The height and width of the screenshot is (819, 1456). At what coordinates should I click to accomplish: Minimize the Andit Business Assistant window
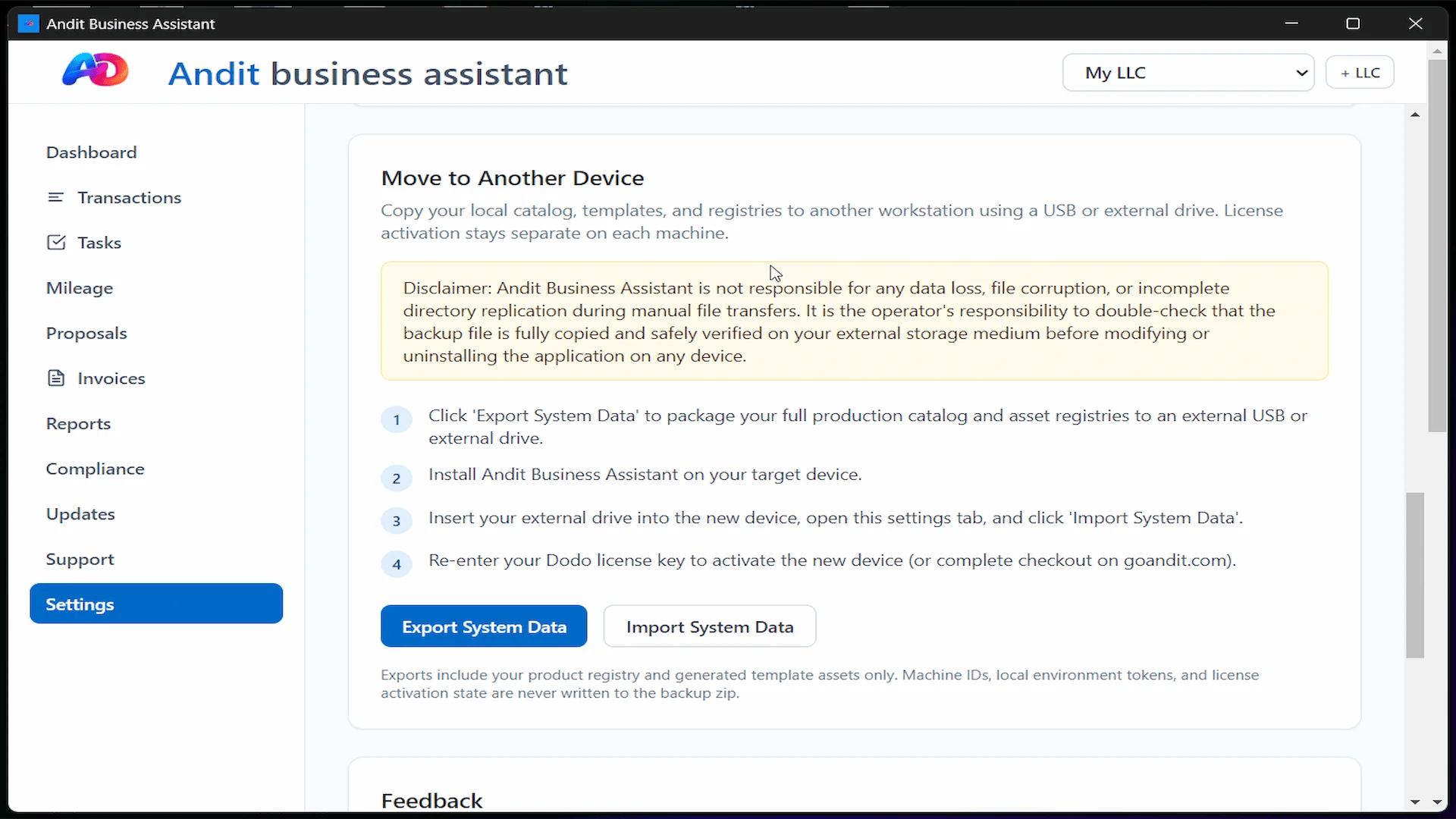(1291, 24)
